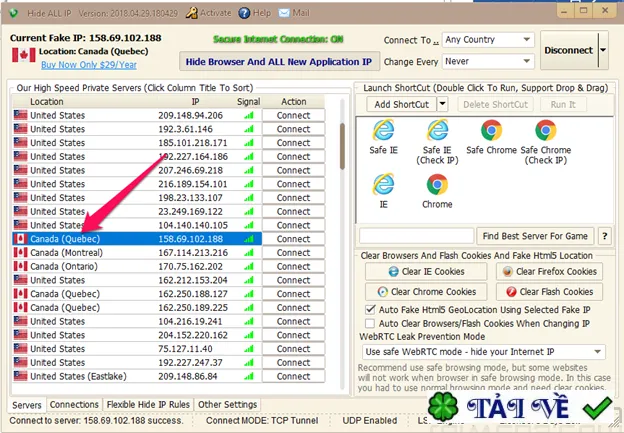Image resolution: width=624 pixels, height=433 pixels.
Task: Open the Change Every interval dropdown
Action: point(488,62)
